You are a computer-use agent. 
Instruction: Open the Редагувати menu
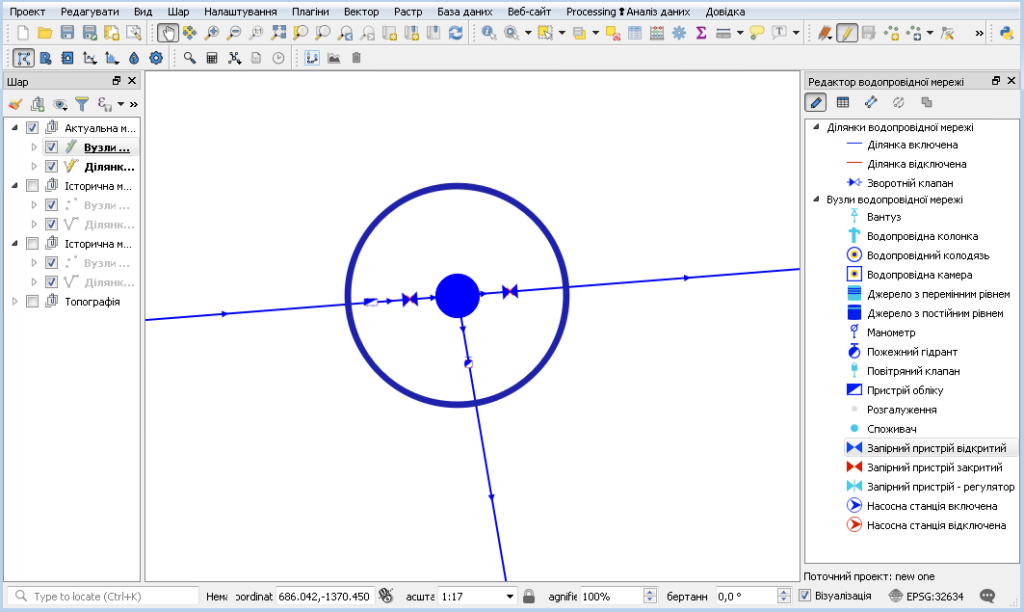point(90,12)
